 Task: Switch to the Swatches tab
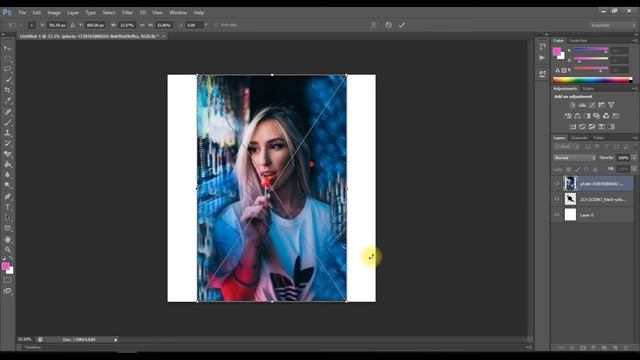coord(578,41)
